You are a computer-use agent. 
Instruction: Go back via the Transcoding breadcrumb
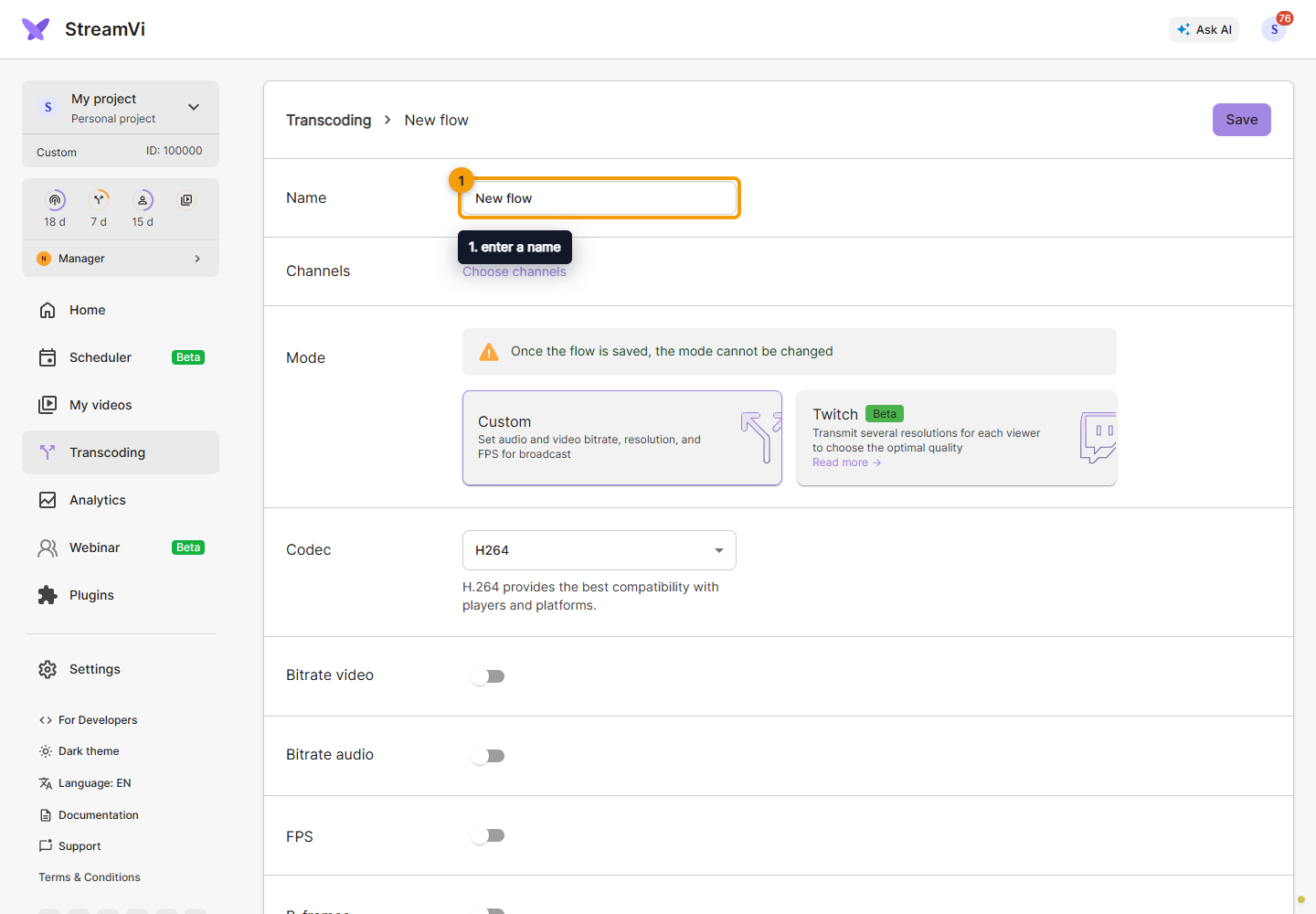329,121
